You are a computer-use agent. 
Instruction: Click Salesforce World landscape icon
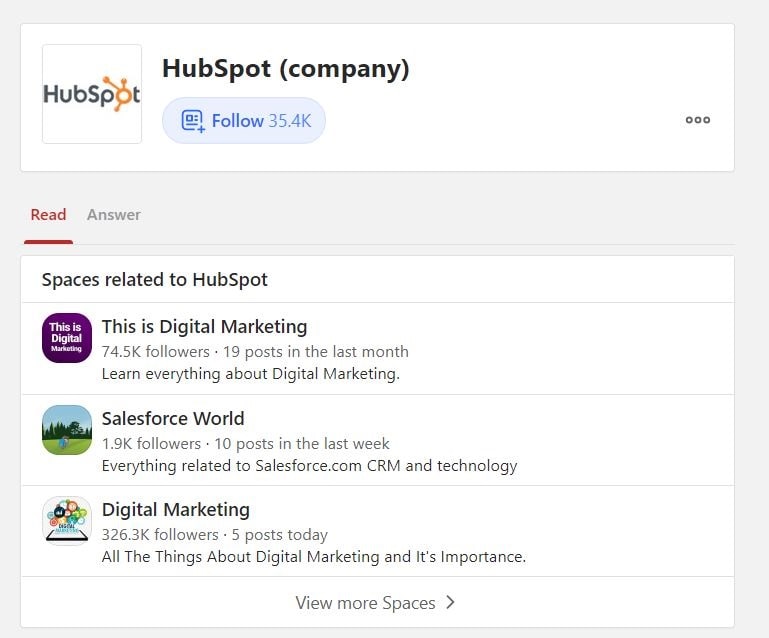(x=67, y=430)
